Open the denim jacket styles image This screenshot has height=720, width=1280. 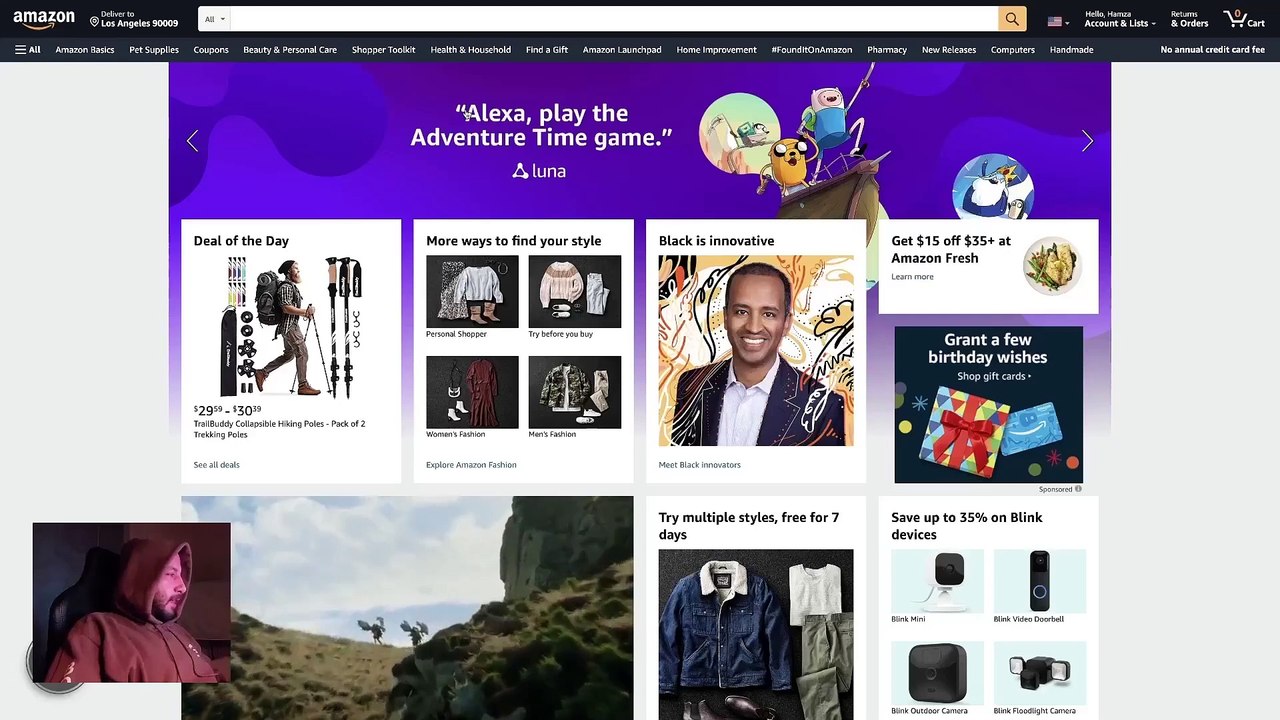pos(756,634)
